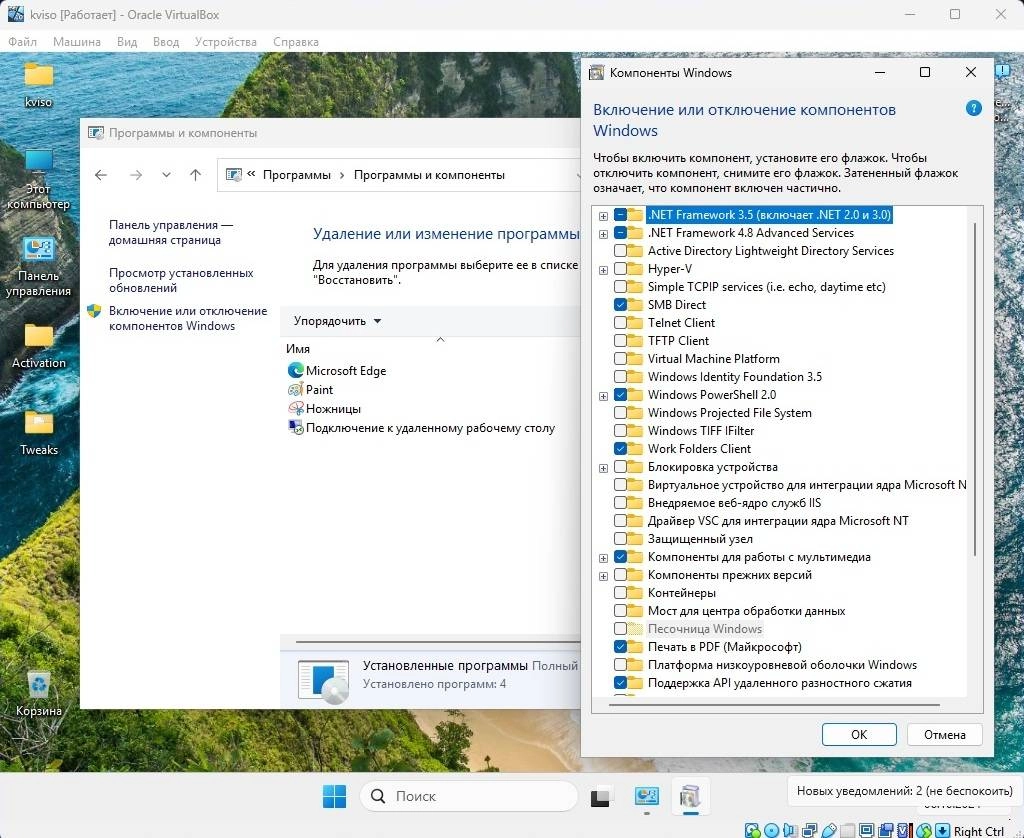Image resolution: width=1024 pixels, height=838 pixels.
Task: Go back in Программы и компоненты window
Action: coord(101,175)
